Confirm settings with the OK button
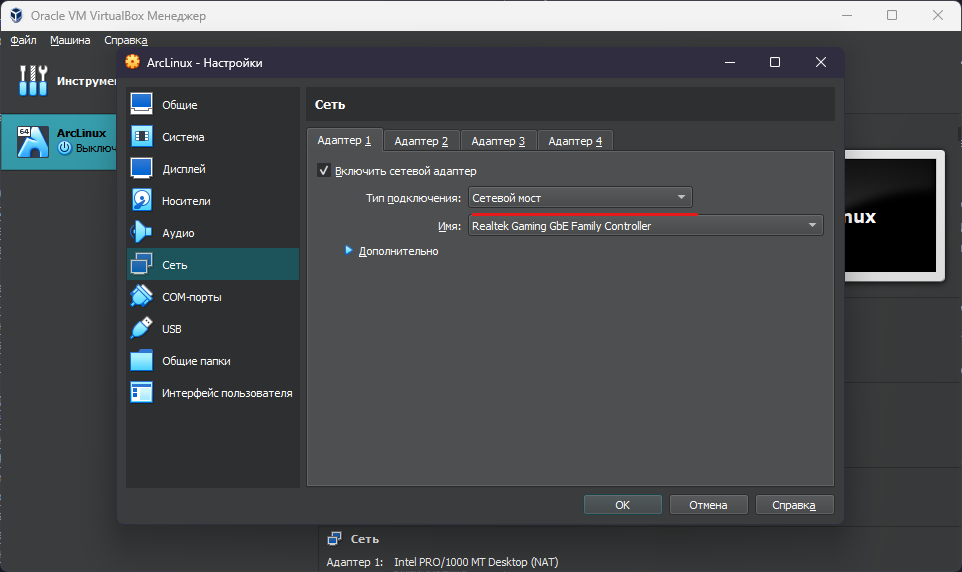Viewport: 962px width, 572px height. click(623, 504)
